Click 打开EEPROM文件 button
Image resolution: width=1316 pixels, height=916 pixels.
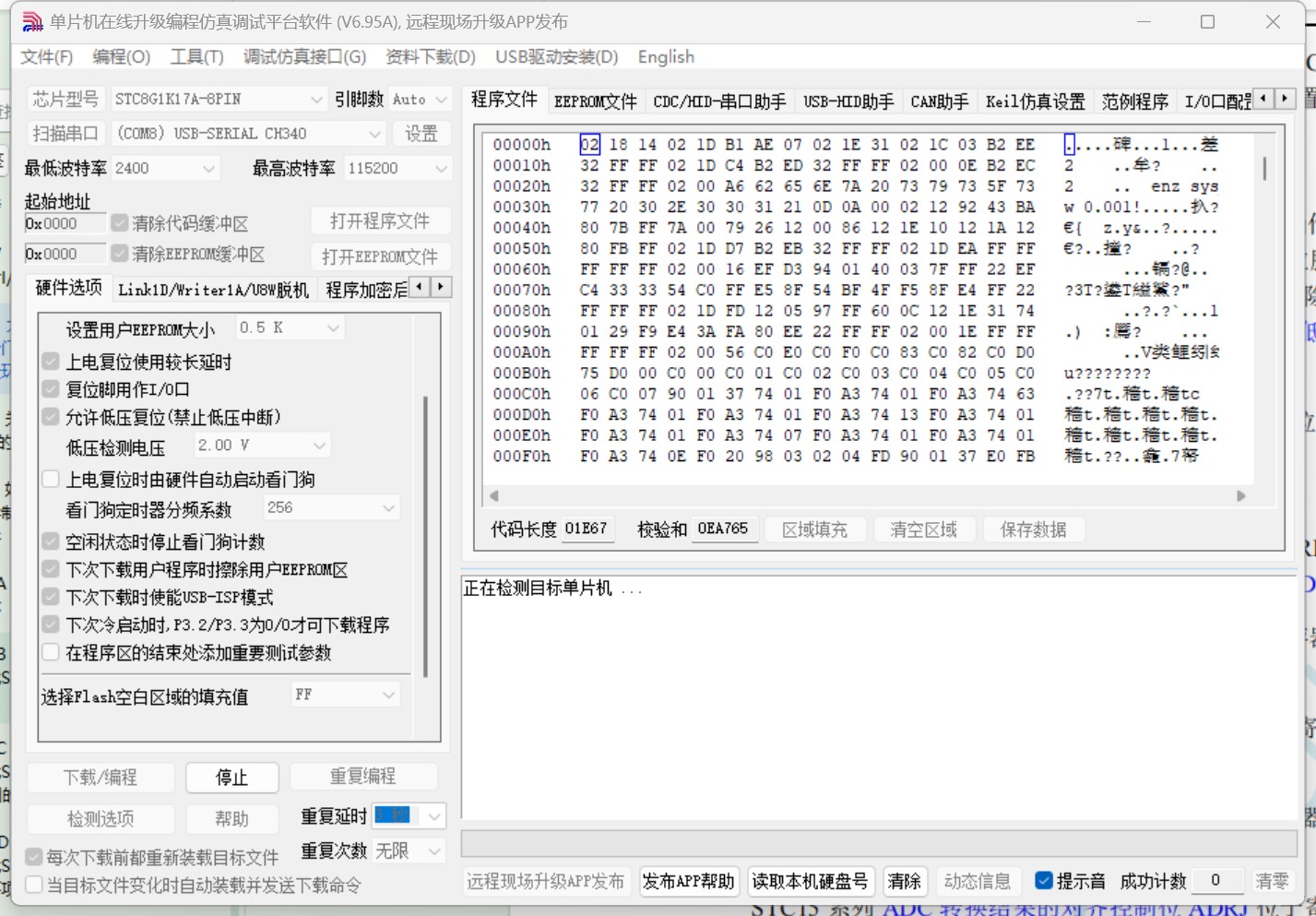coord(380,256)
